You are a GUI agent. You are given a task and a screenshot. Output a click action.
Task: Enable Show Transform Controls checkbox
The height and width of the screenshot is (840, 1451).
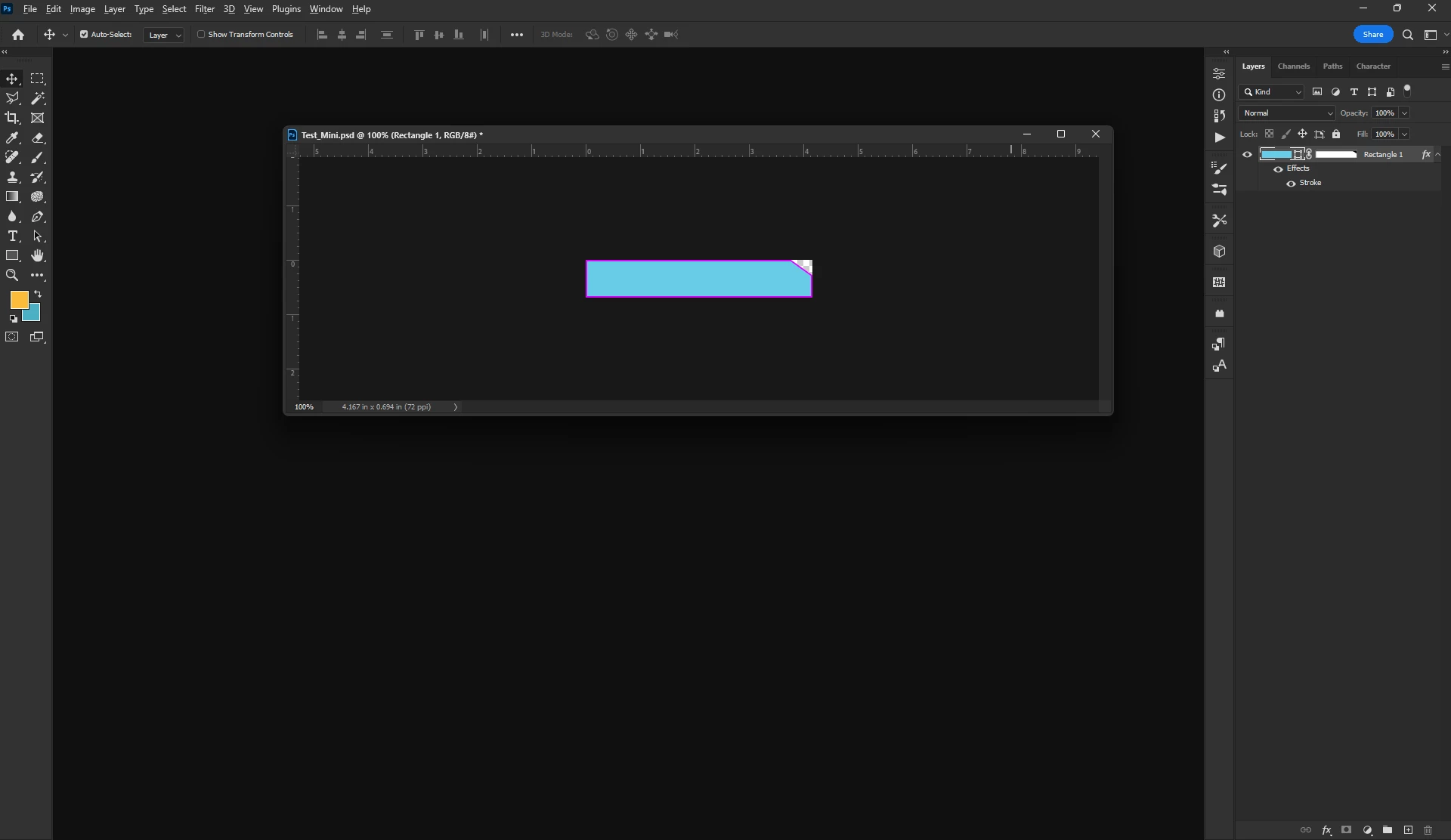coord(201,35)
